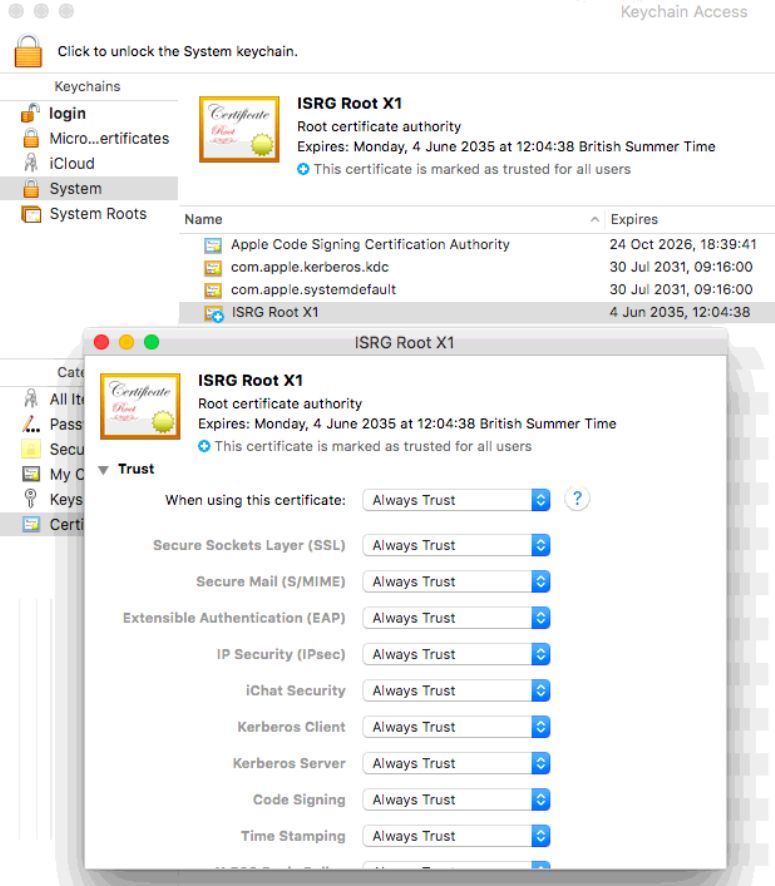Click the Keys category key icon
Screen dimensions: 775x886
(x=31, y=499)
